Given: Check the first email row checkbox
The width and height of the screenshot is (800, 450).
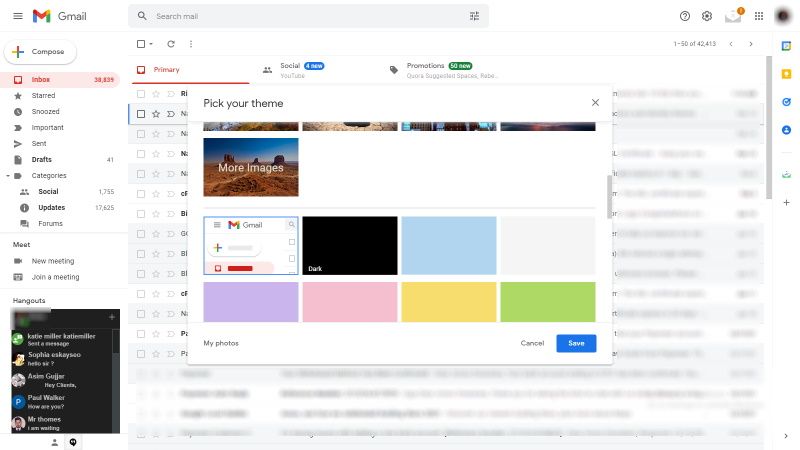Looking at the screenshot, I should (141, 94).
